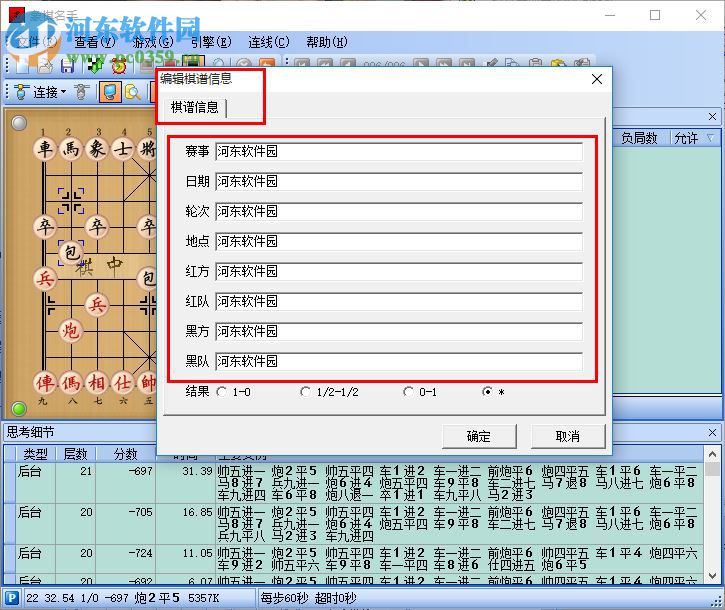725x610 pixels.
Task: Click the sort arrow next to 允许 column
Action: tap(711, 138)
